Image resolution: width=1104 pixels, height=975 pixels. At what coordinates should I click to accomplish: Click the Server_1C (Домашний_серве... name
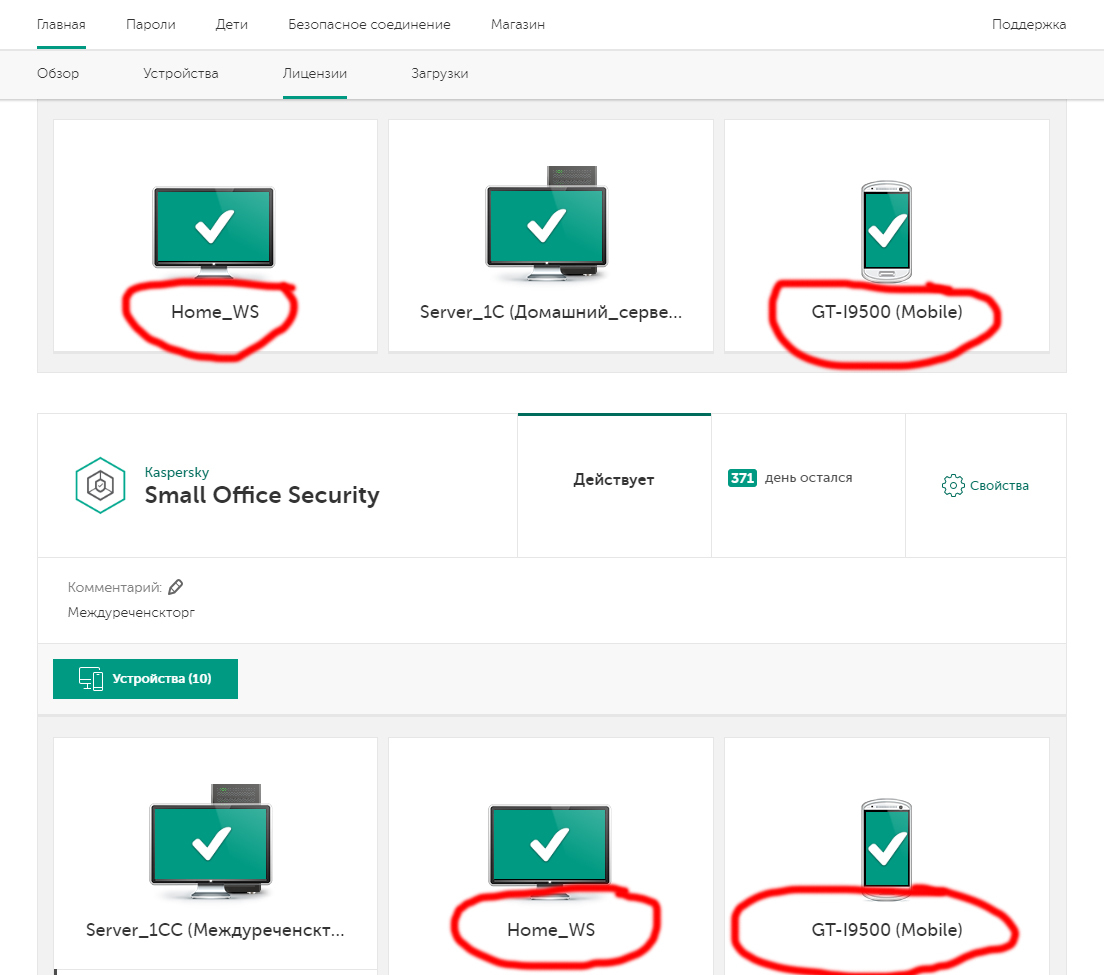(551, 312)
